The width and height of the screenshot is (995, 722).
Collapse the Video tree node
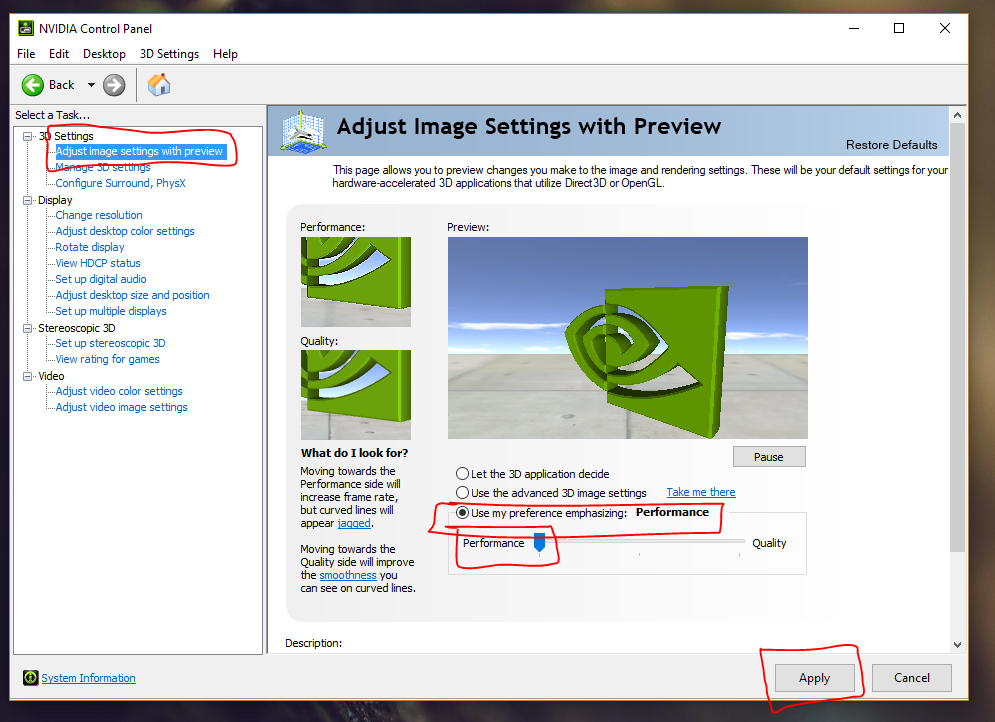point(27,376)
